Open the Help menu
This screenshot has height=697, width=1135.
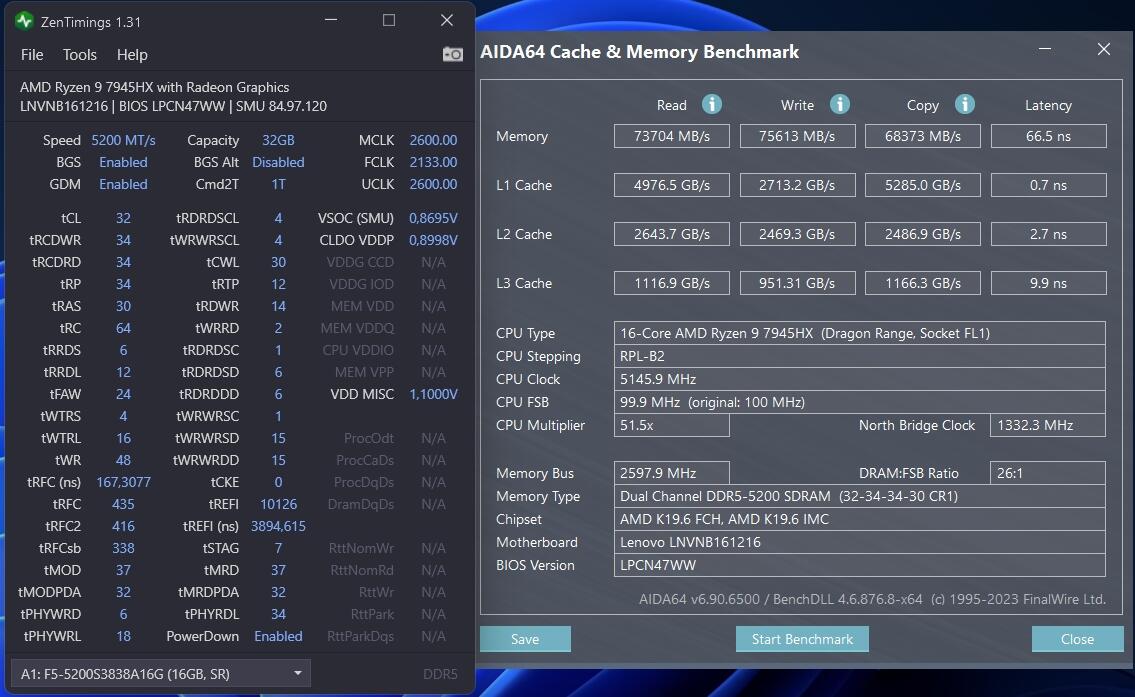pyautogui.click(x=132, y=55)
